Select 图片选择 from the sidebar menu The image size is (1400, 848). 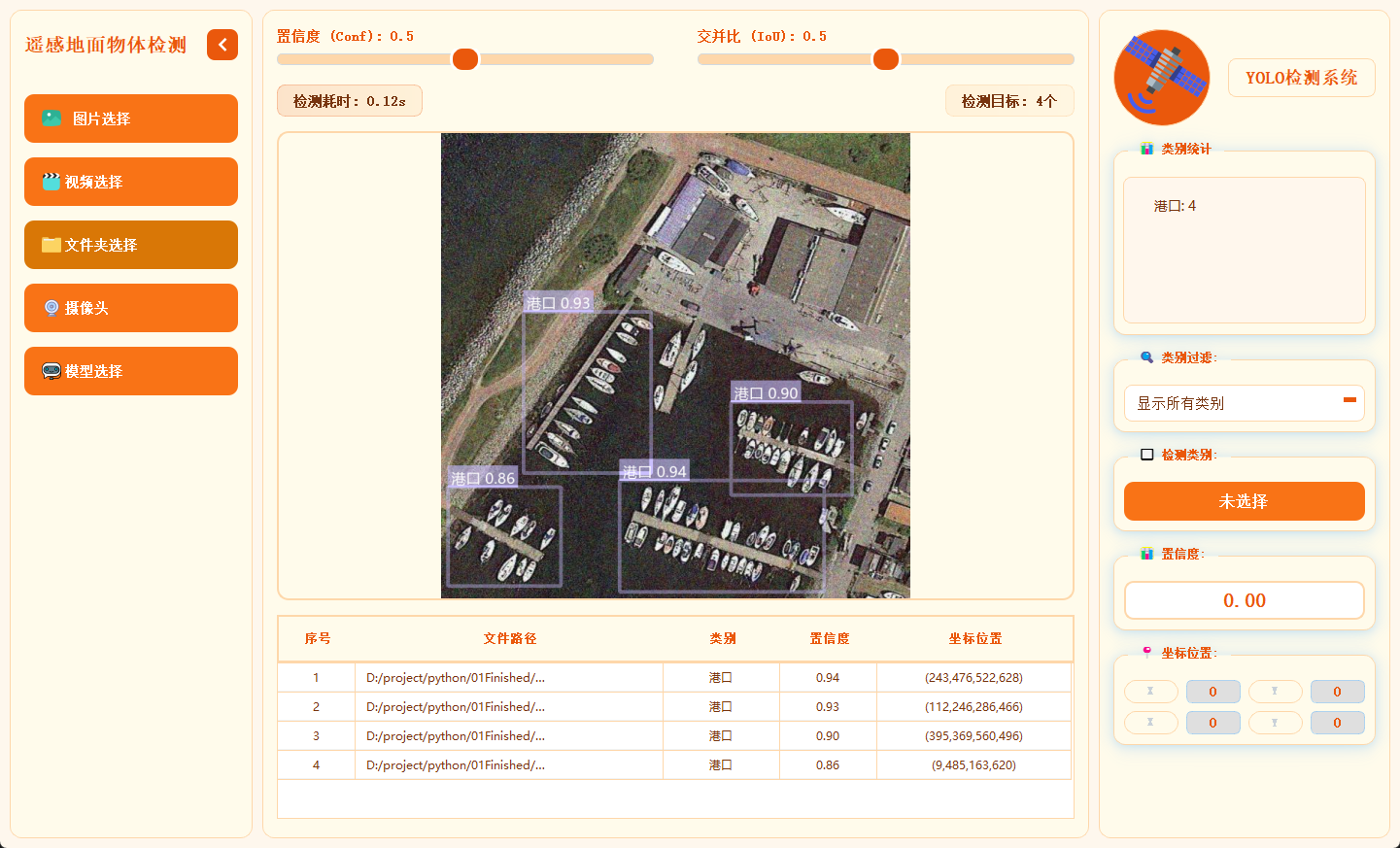click(x=130, y=118)
